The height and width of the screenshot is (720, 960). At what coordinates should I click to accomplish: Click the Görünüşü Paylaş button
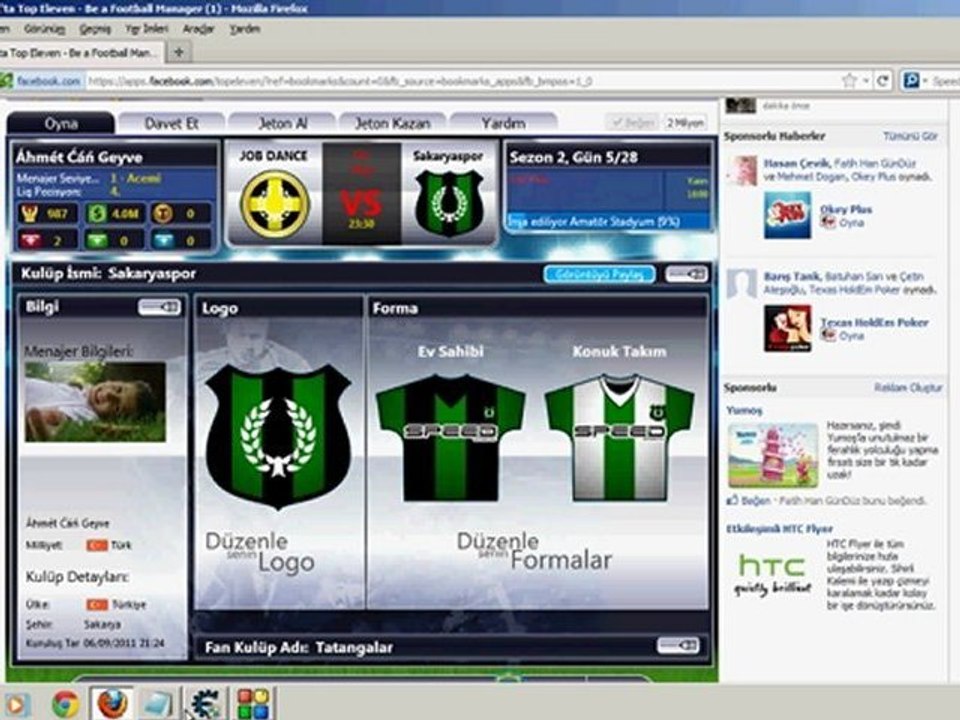[599, 274]
